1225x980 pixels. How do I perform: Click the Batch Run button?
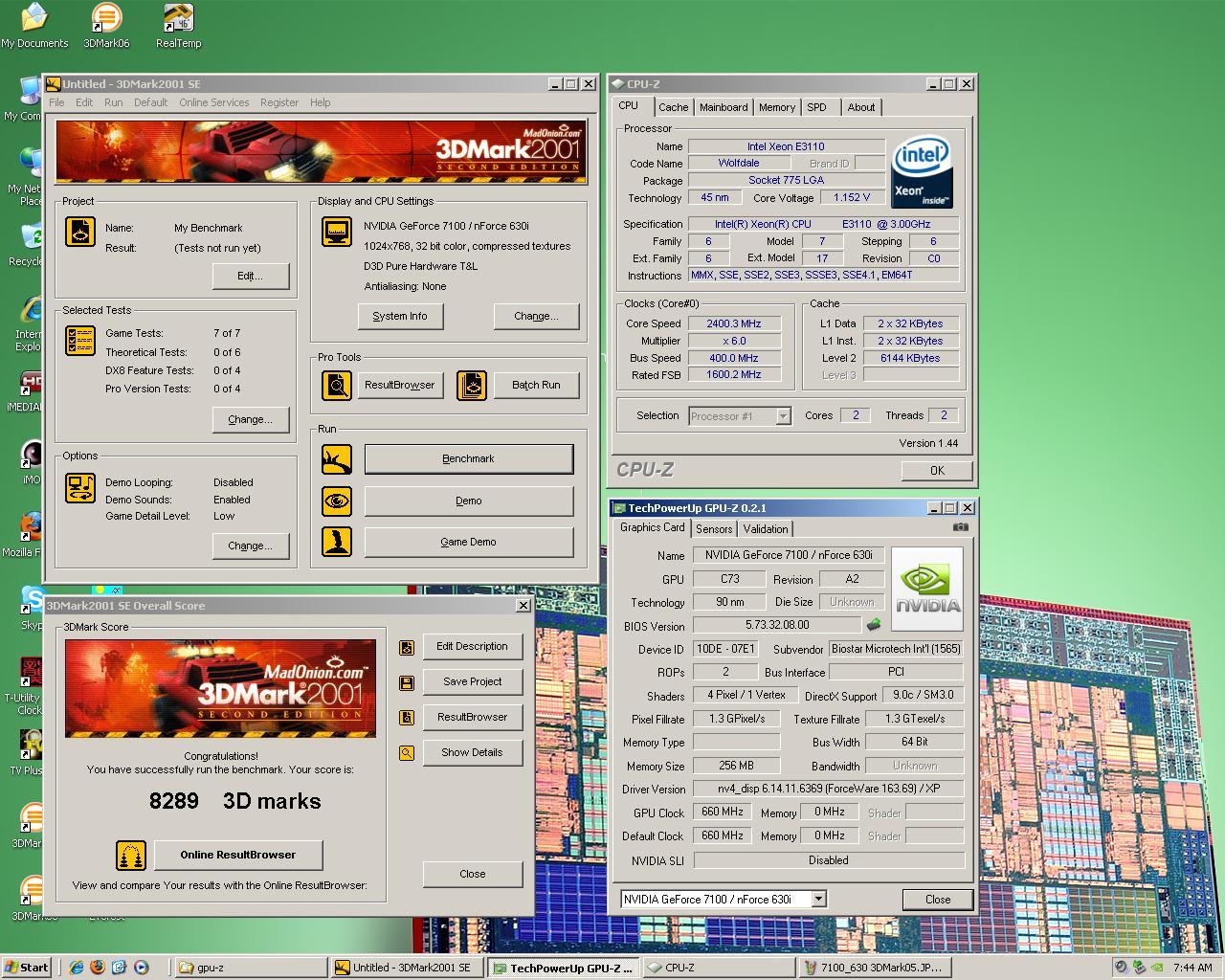[x=536, y=385]
